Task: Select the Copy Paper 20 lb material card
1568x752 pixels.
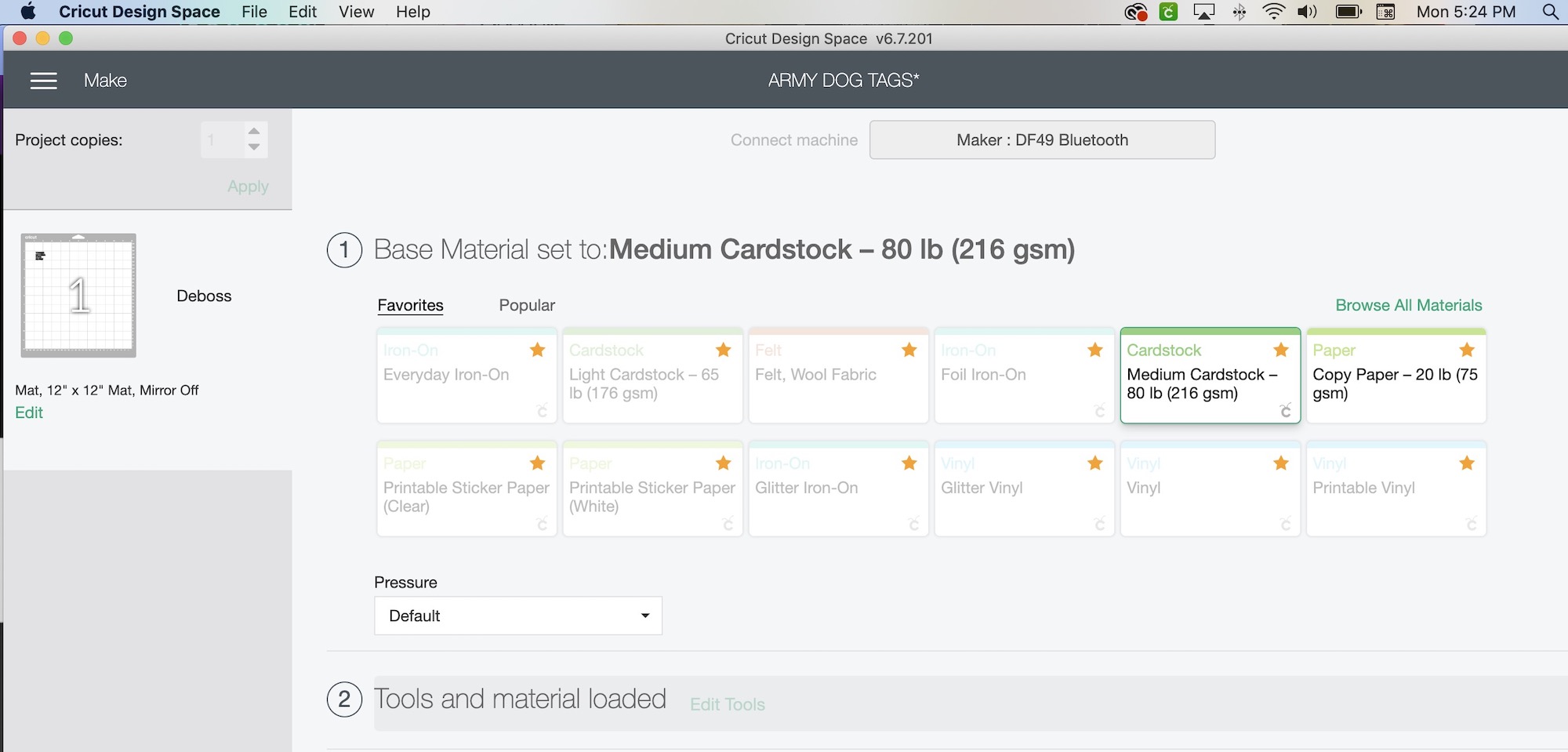Action: (1396, 376)
